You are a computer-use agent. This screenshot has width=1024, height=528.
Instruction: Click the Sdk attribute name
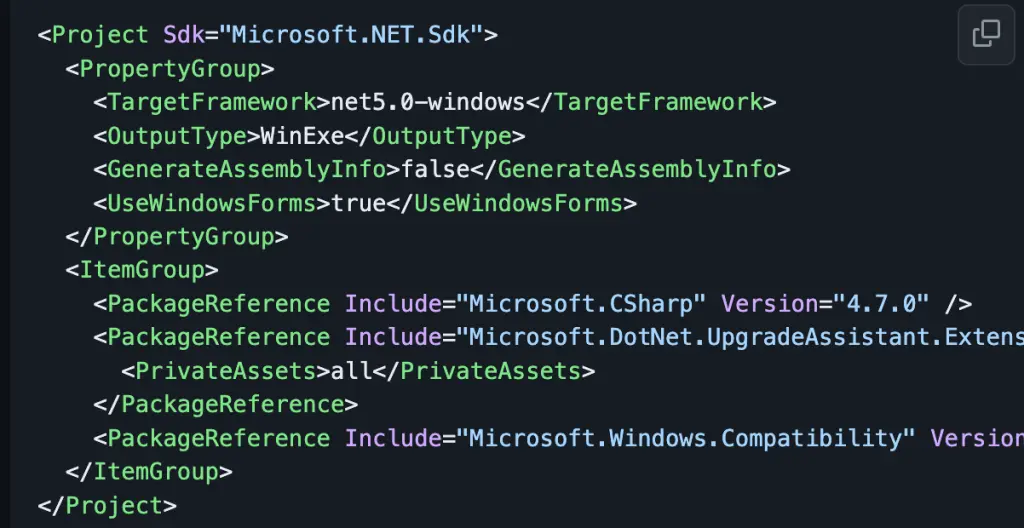pos(184,35)
